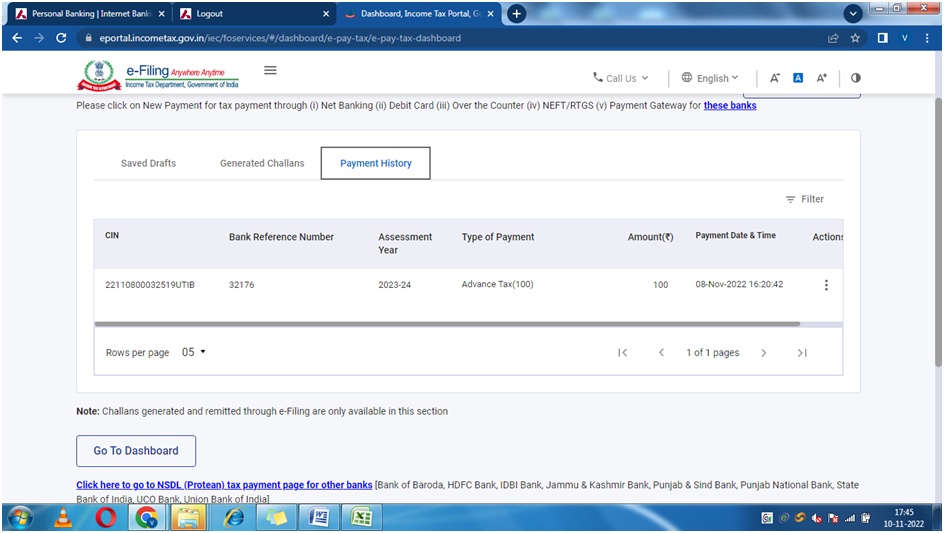Click the Go To Dashboard button
The width and height of the screenshot is (944, 533).
136,451
